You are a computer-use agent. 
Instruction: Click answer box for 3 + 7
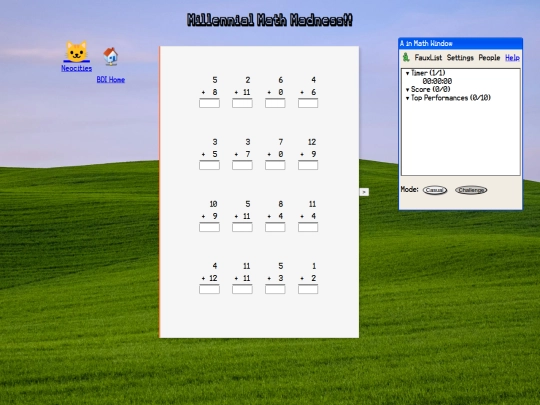(242, 165)
